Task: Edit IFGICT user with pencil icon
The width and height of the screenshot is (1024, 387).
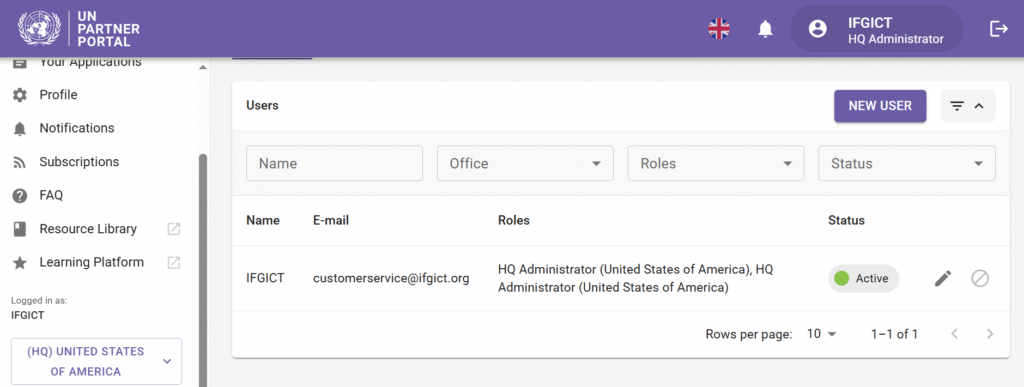Action: pos(942,279)
